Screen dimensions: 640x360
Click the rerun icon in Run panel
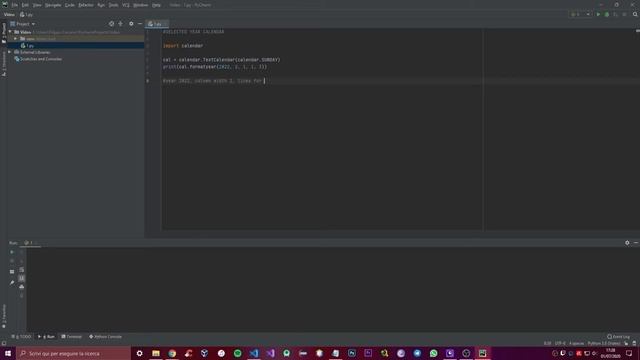tap(12, 252)
